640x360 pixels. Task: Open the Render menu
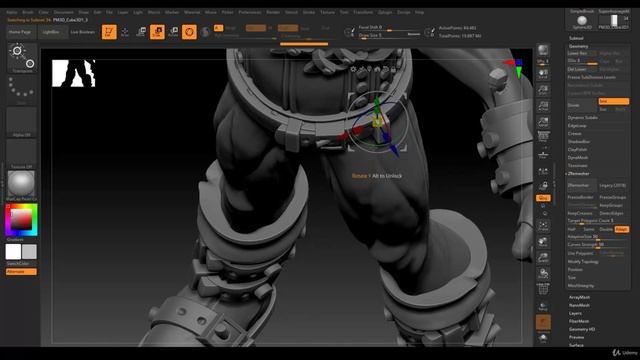click(273, 12)
